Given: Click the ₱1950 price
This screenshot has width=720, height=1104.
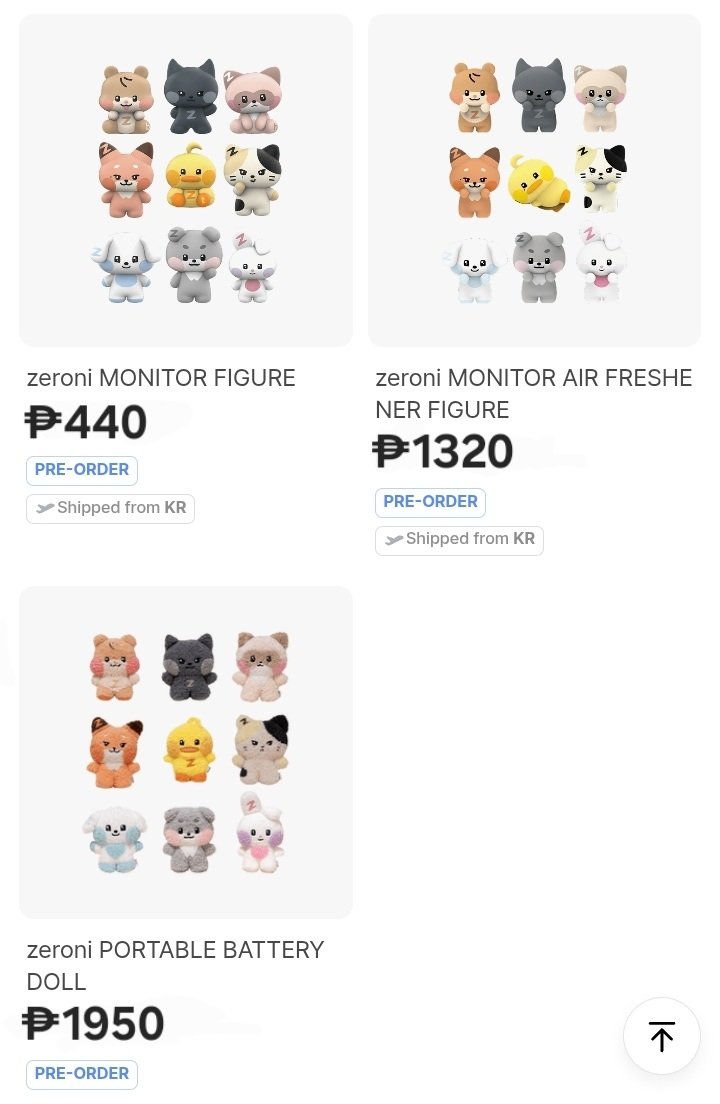Looking at the screenshot, I should [x=95, y=1024].
